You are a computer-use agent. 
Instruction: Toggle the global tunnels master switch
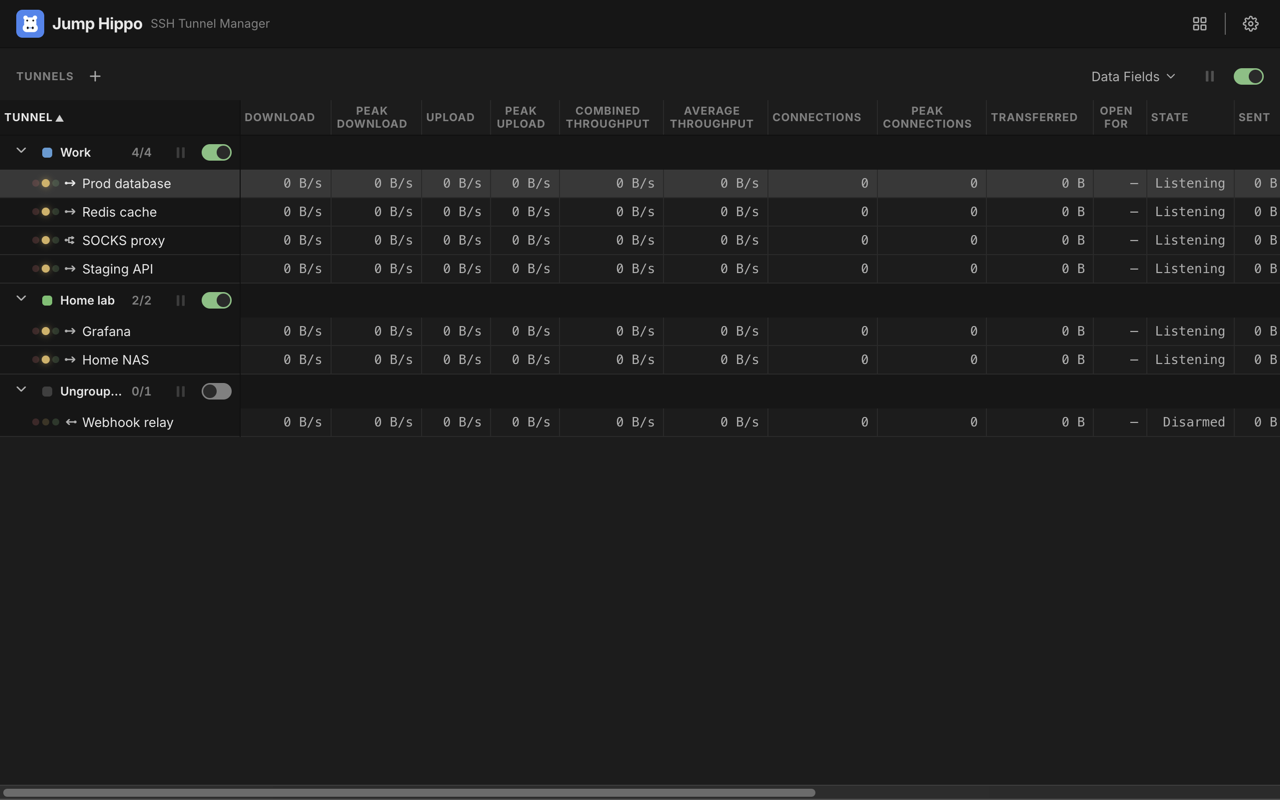(1248, 76)
